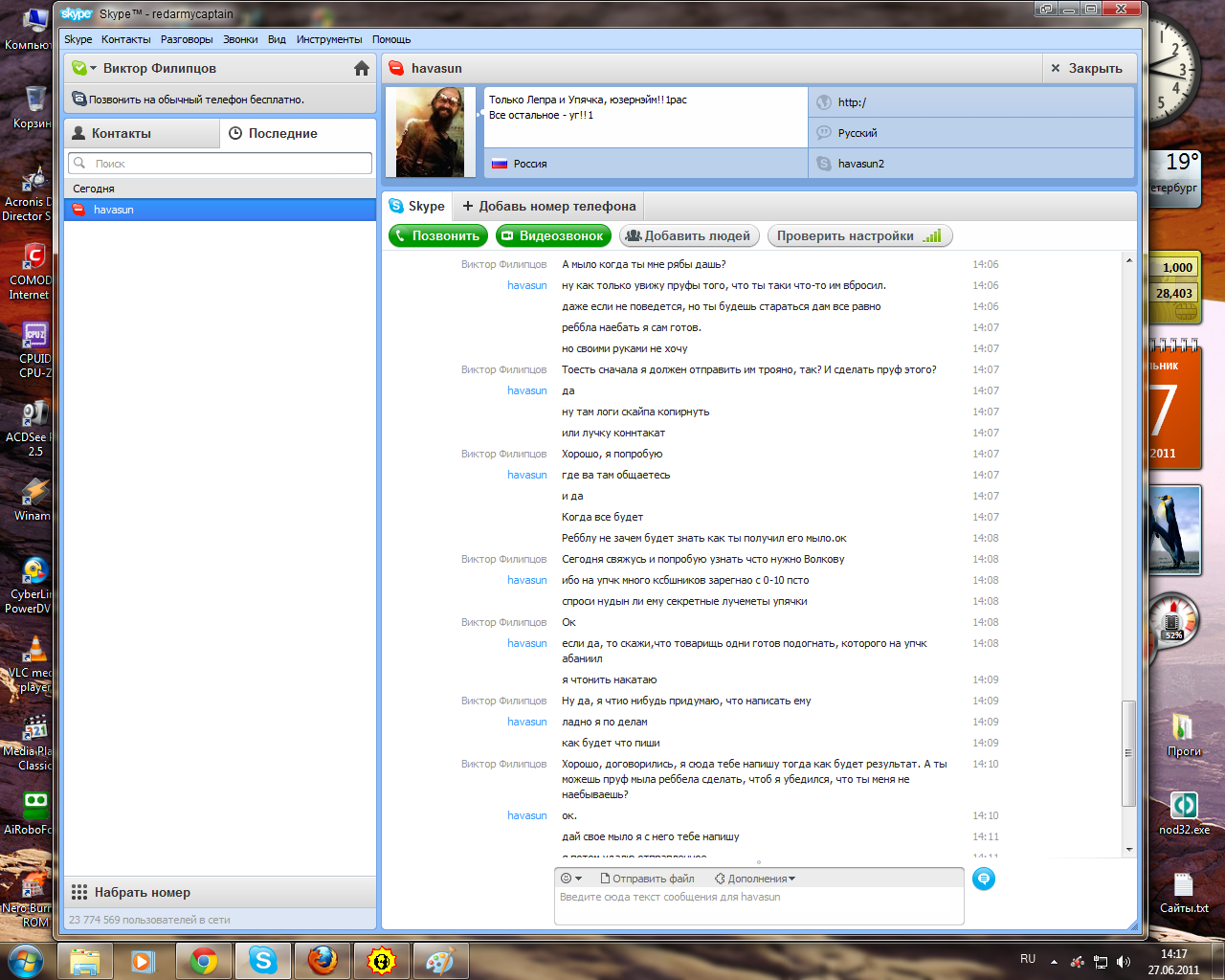Viewport: 1225px width, 980px height.
Task: Click the chat scrollbar up arrow
Action: [1129, 260]
